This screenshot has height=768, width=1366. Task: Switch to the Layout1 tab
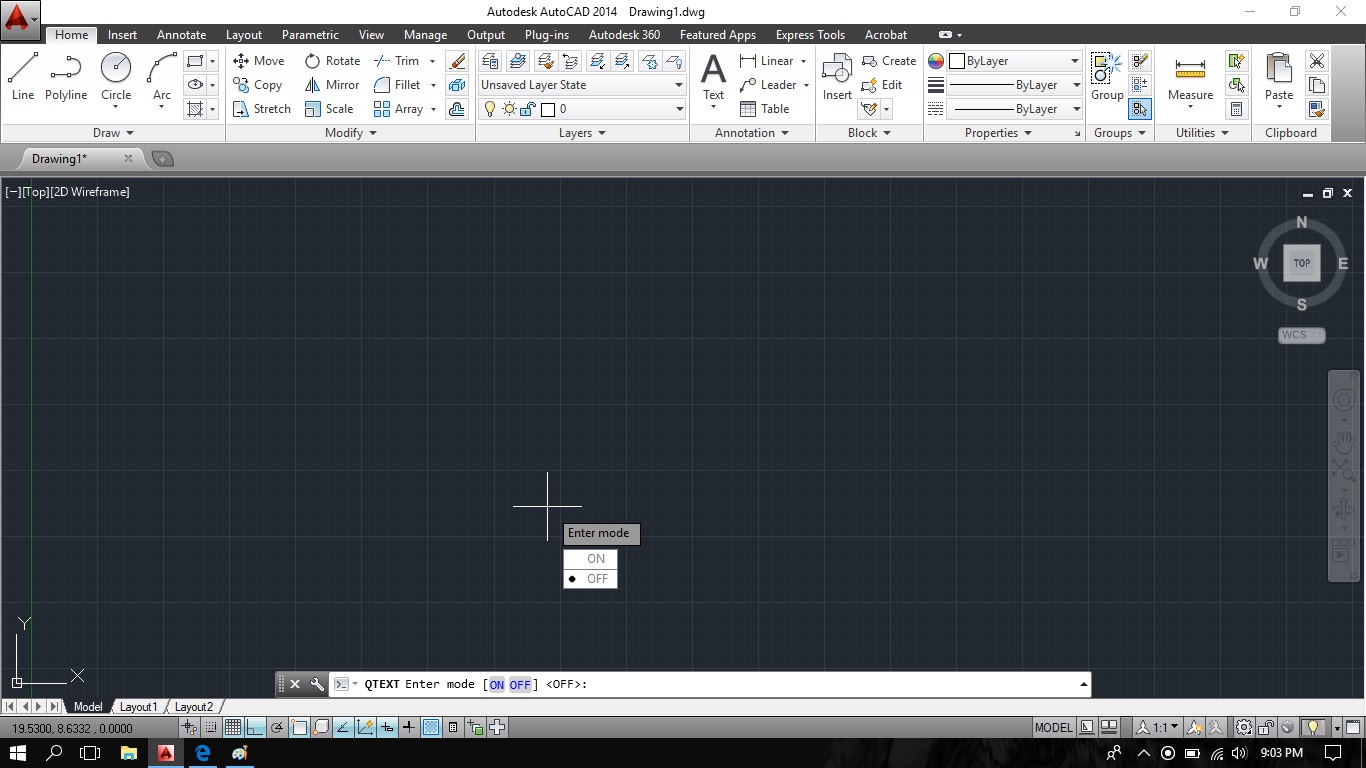(138, 707)
